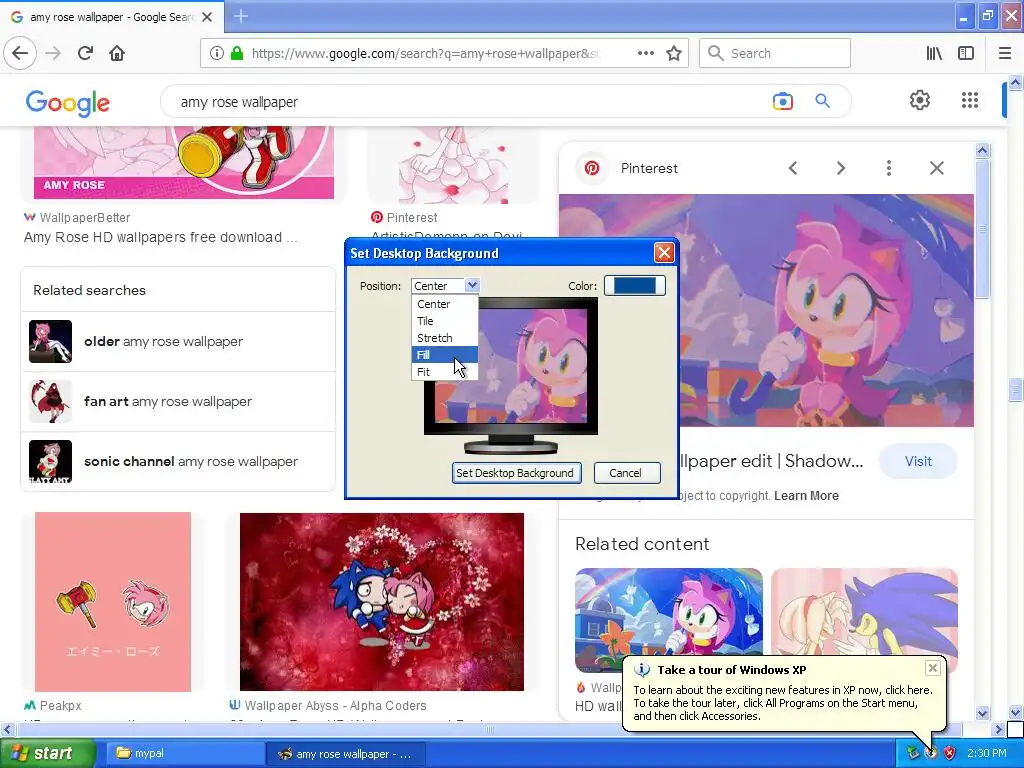Open the browser hamburger menu
The height and width of the screenshot is (768, 1024).
pyautogui.click(x=1004, y=53)
